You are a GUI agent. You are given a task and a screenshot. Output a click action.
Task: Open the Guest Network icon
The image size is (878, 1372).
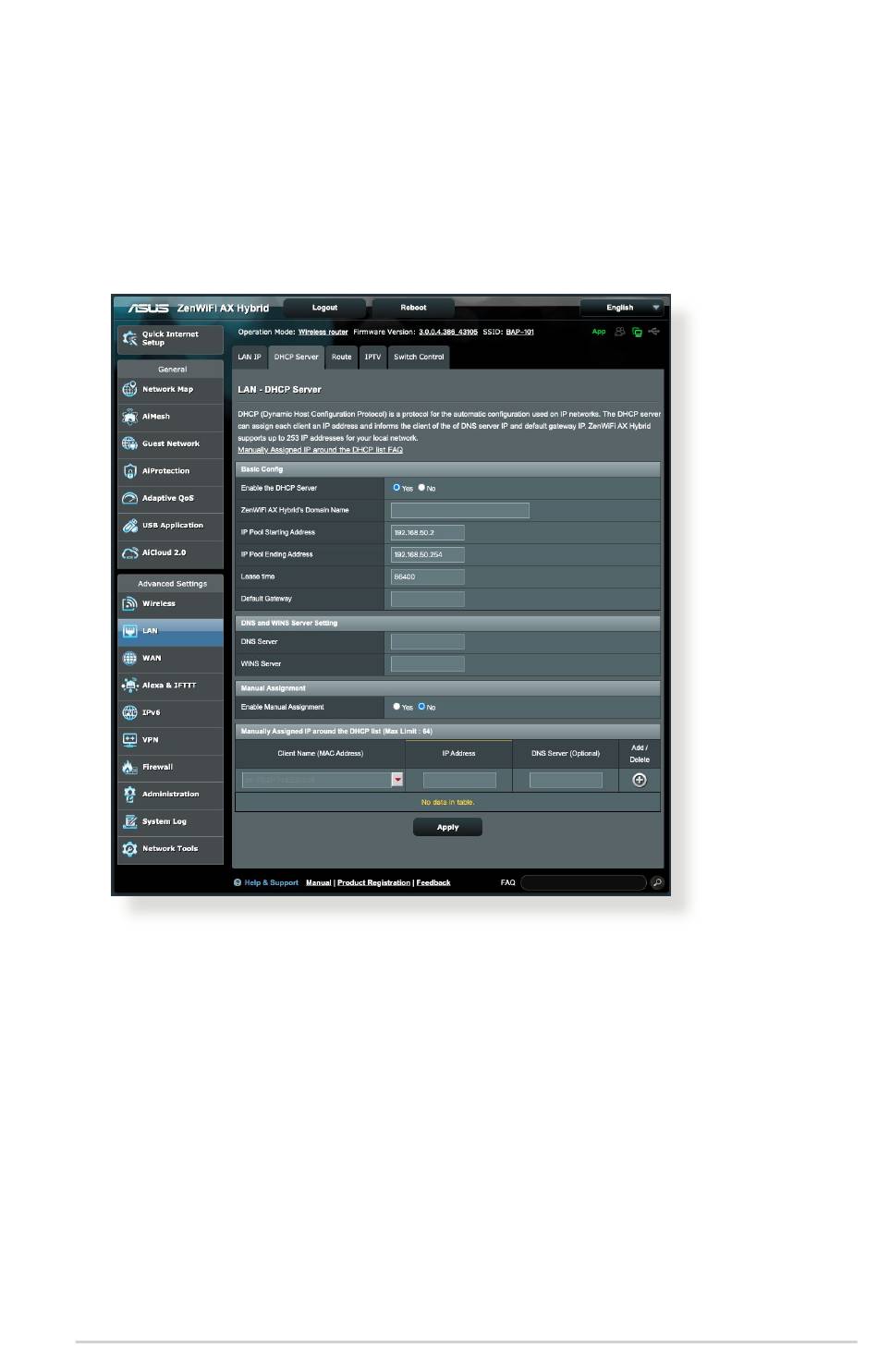(129, 443)
